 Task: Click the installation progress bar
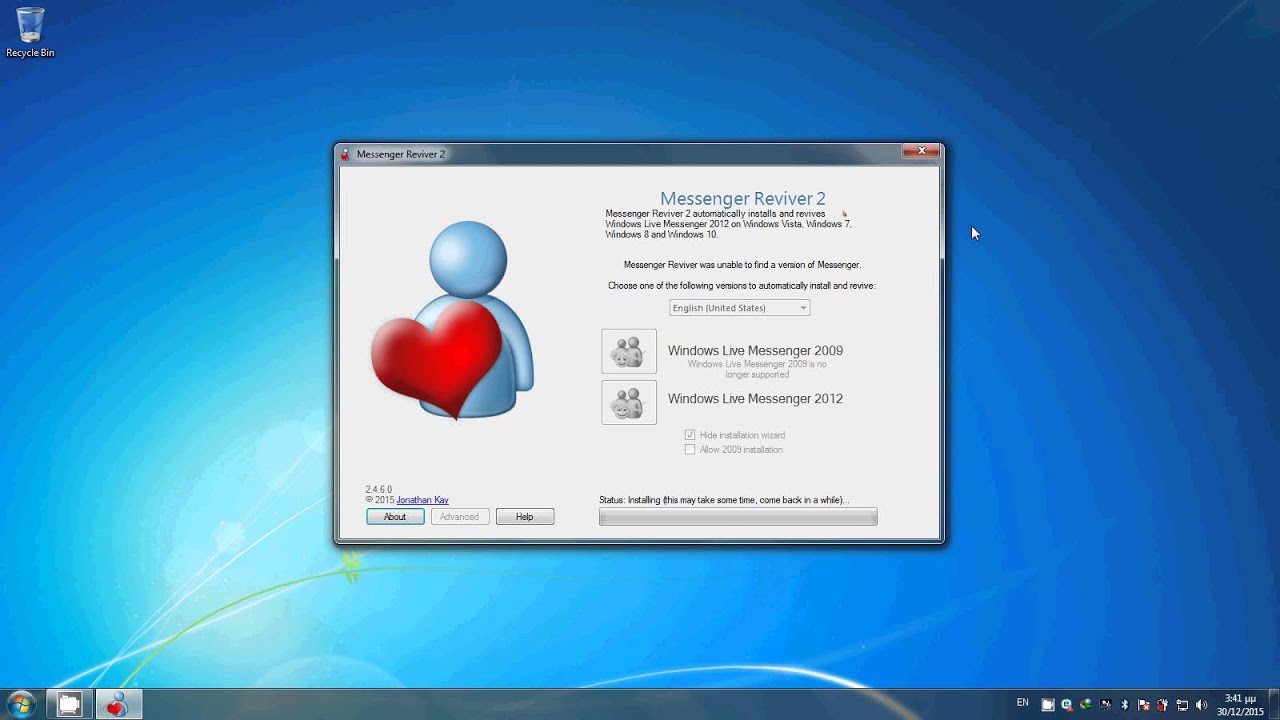(738, 517)
